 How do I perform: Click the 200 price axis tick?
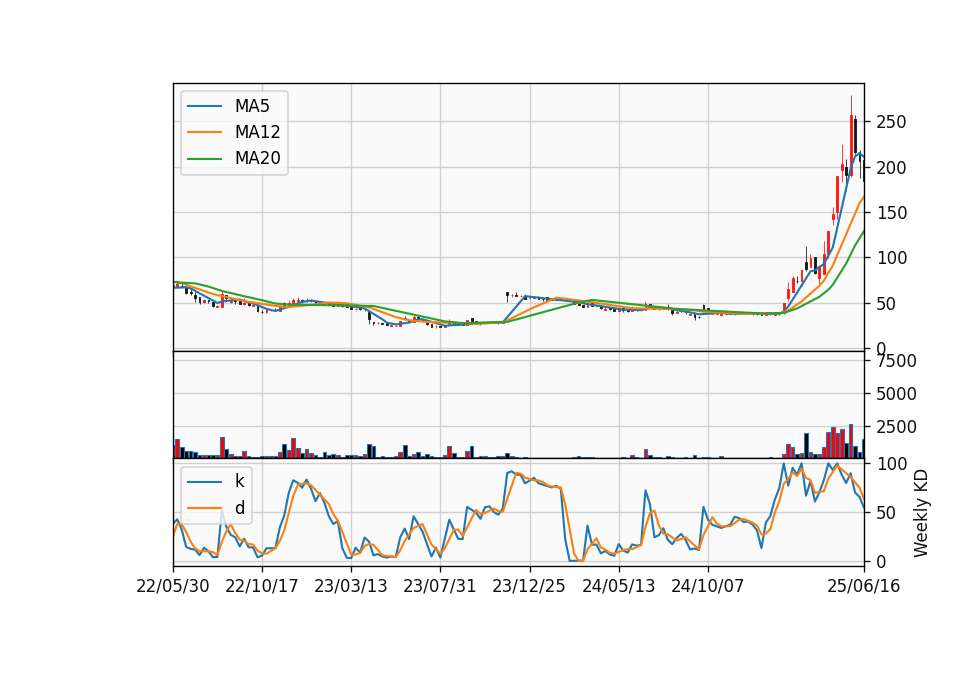[891, 167]
